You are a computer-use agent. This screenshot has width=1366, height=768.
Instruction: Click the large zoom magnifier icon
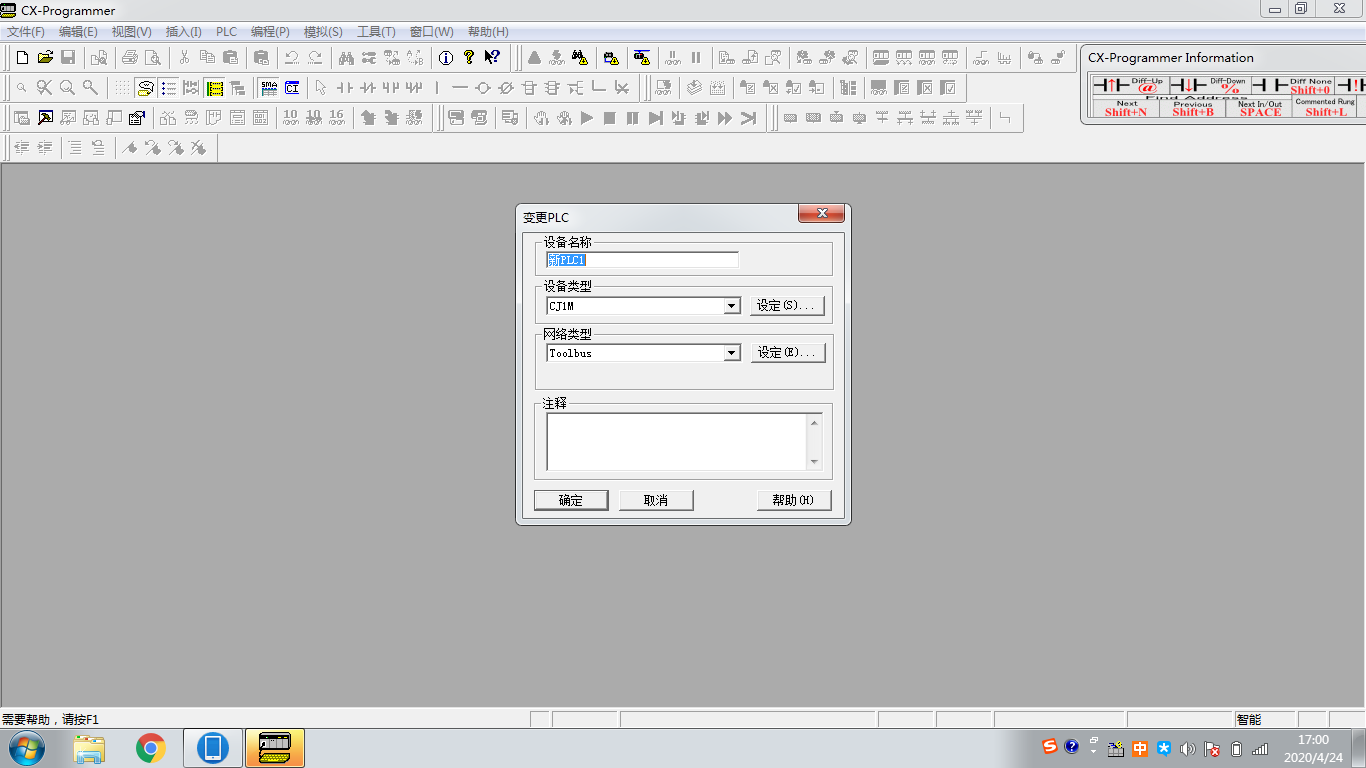pyautogui.click(x=67, y=88)
